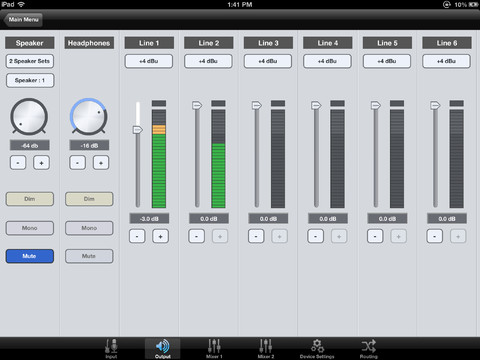
Task: Open the 2 Speaker Sets selector
Action: click(30, 61)
